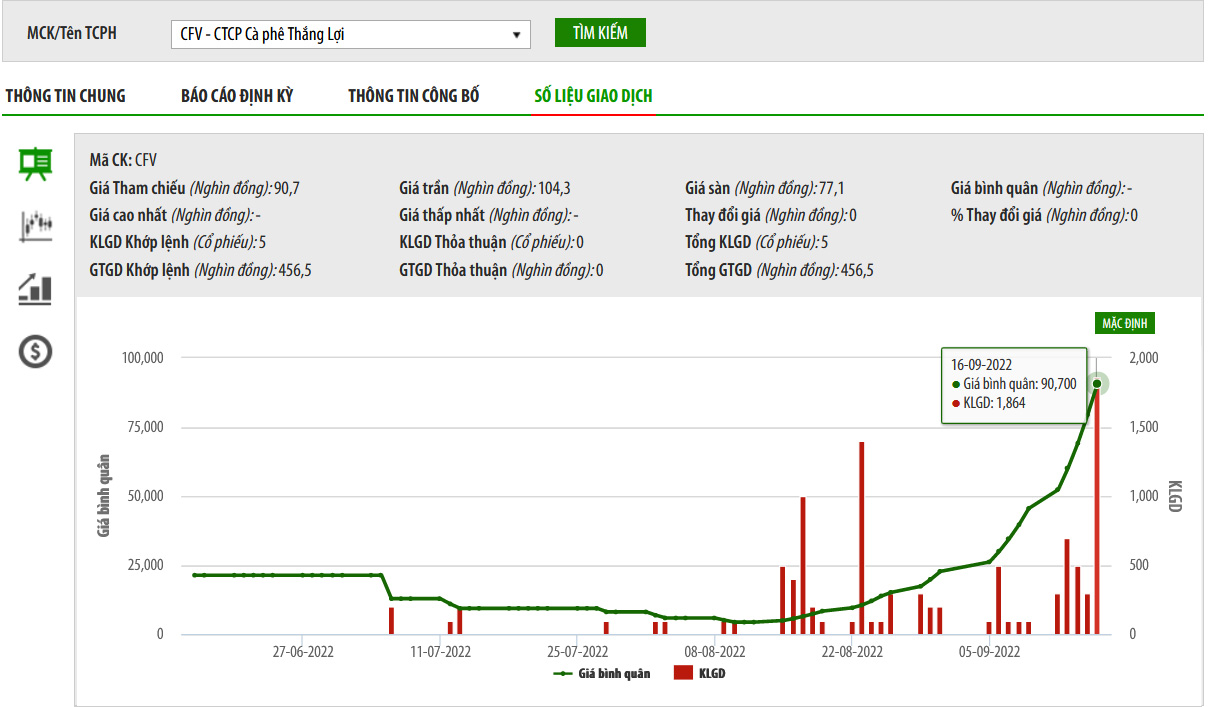Switch to the THÔNG TIN CHUNG tab
This screenshot has width=1210, height=707.
(66, 96)
